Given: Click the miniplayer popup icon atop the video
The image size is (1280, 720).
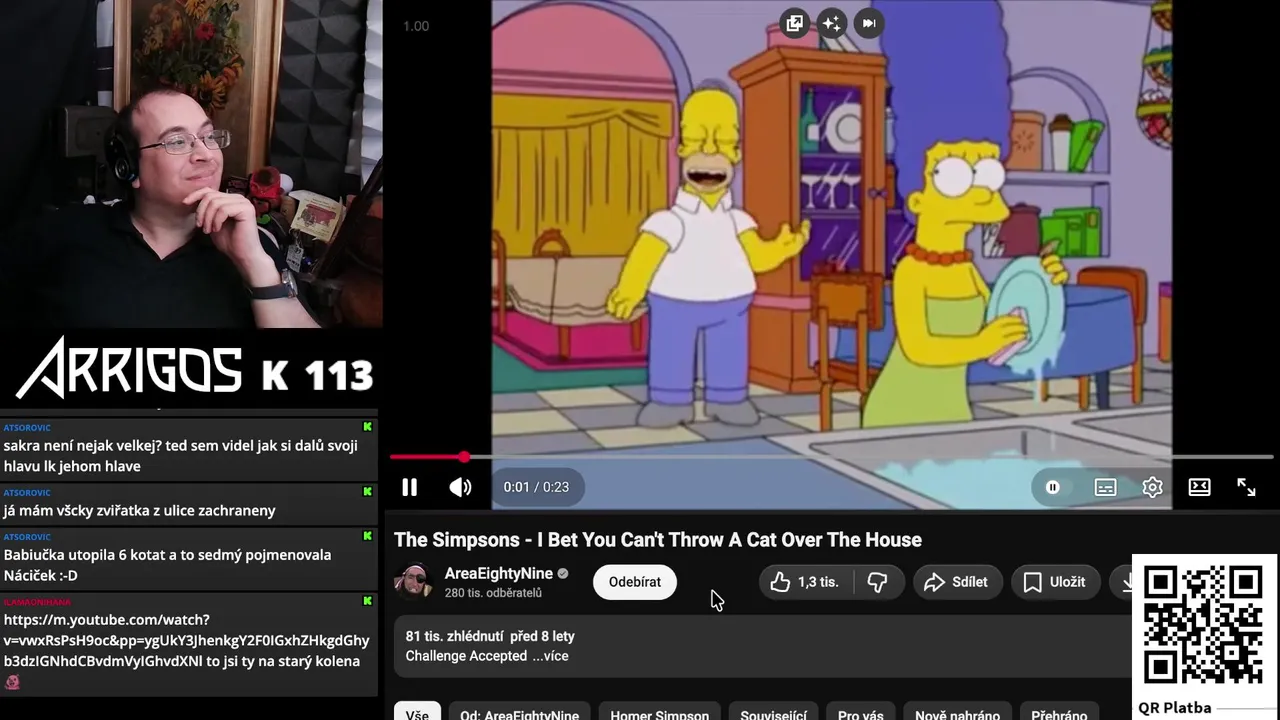Looking at the screenshot, I should pyautogui.click(x=795, y=23).
